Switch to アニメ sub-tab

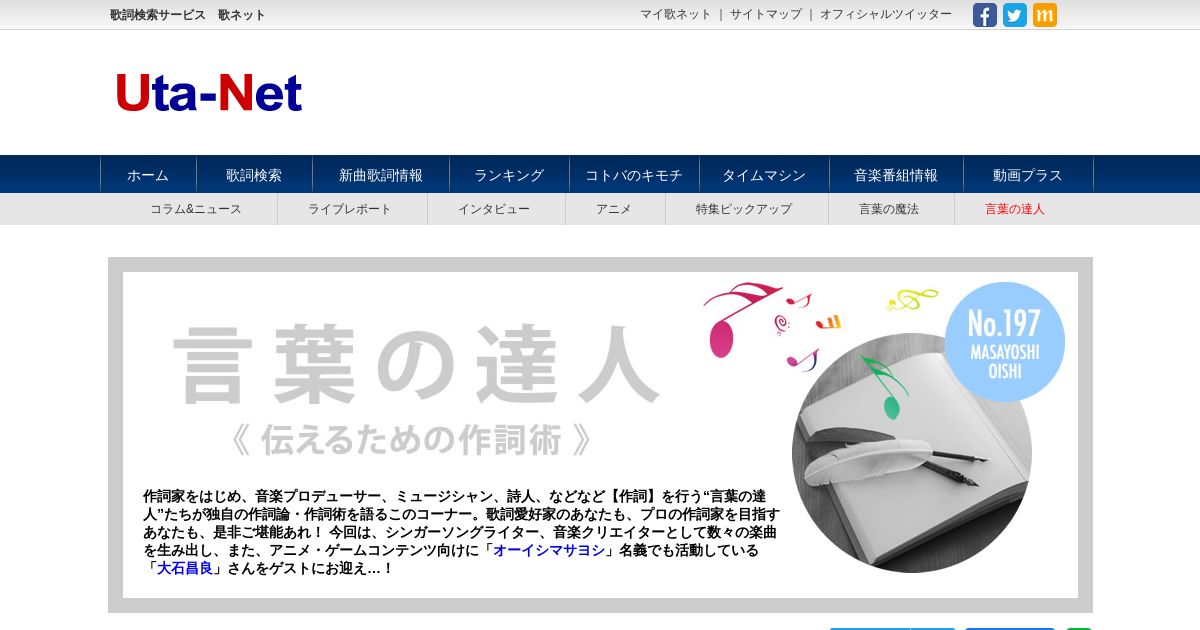tap(614, 209)
